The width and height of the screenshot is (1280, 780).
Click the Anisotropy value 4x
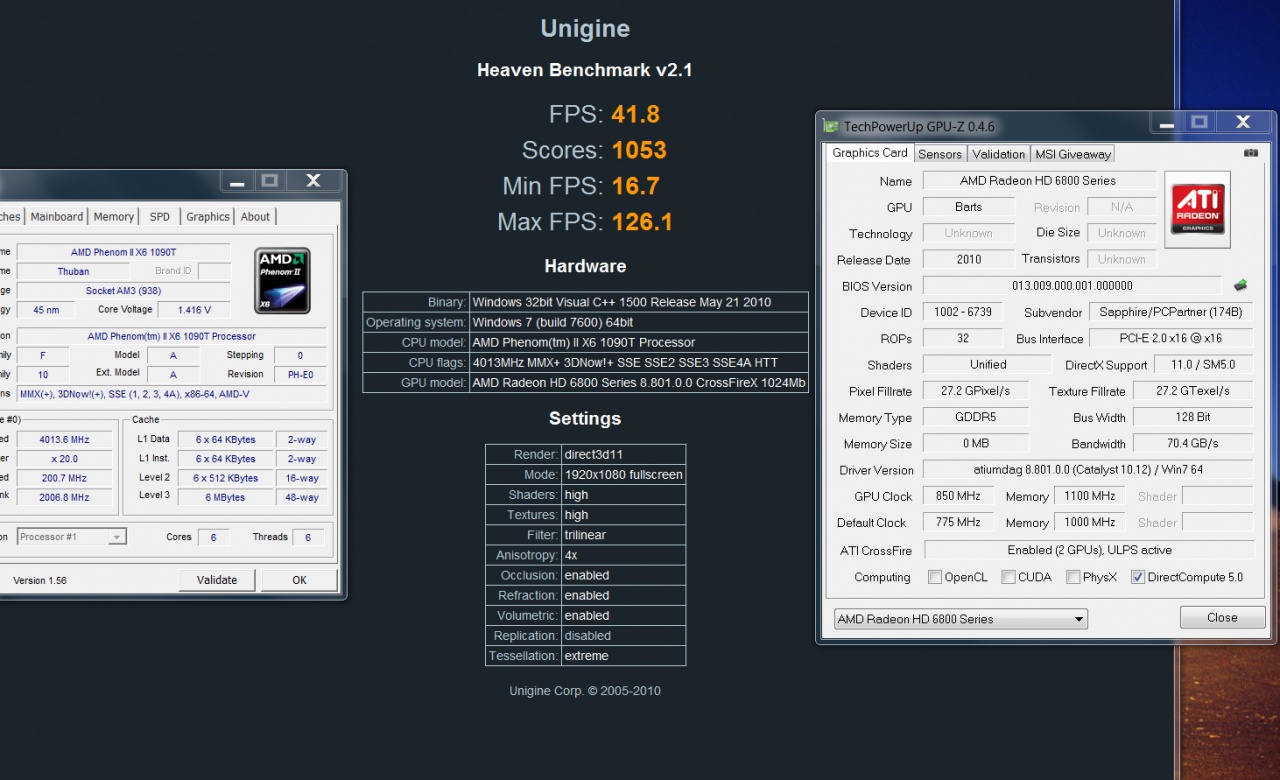coord(571,555)
